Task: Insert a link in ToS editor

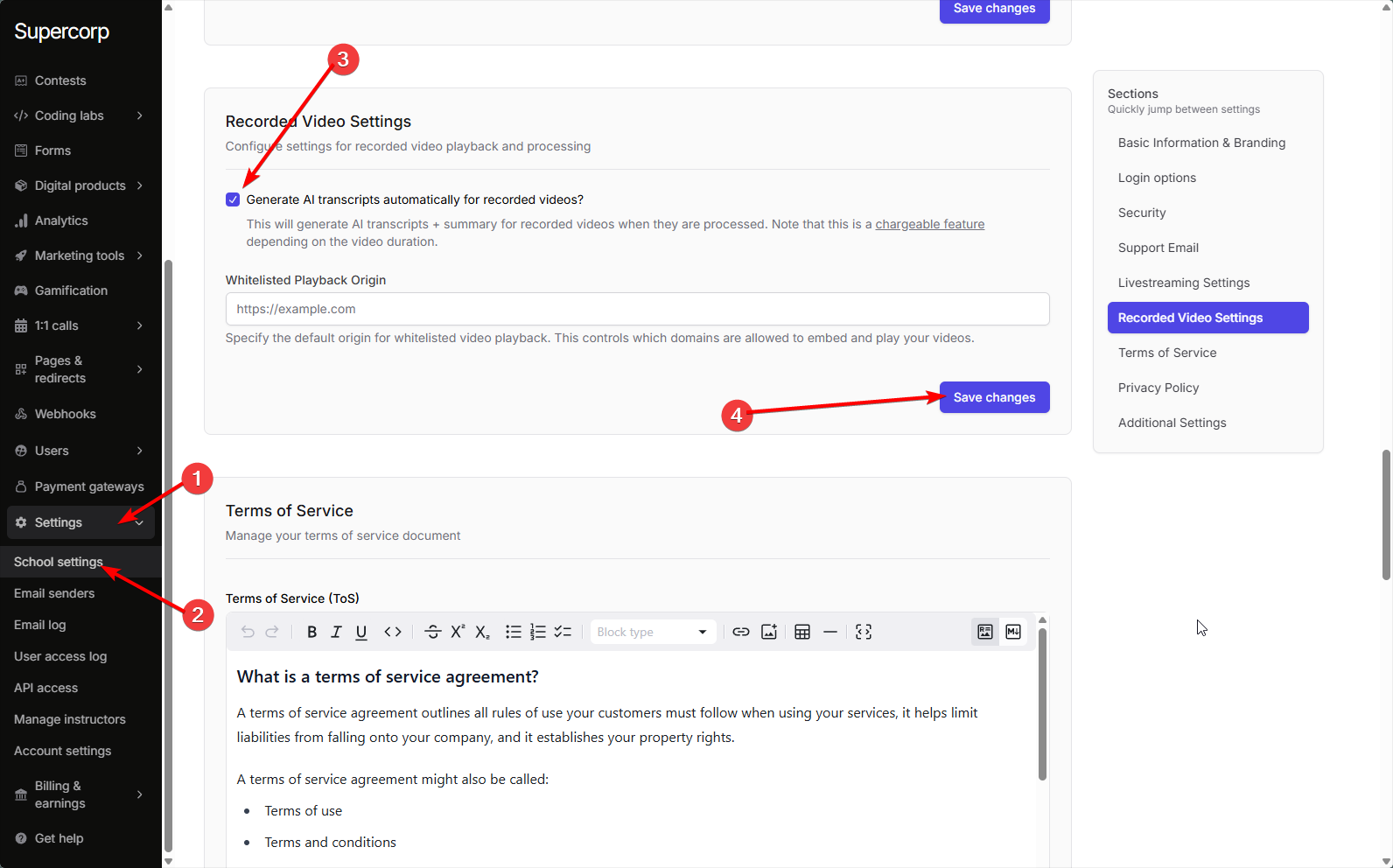Action: pos(741,632)
